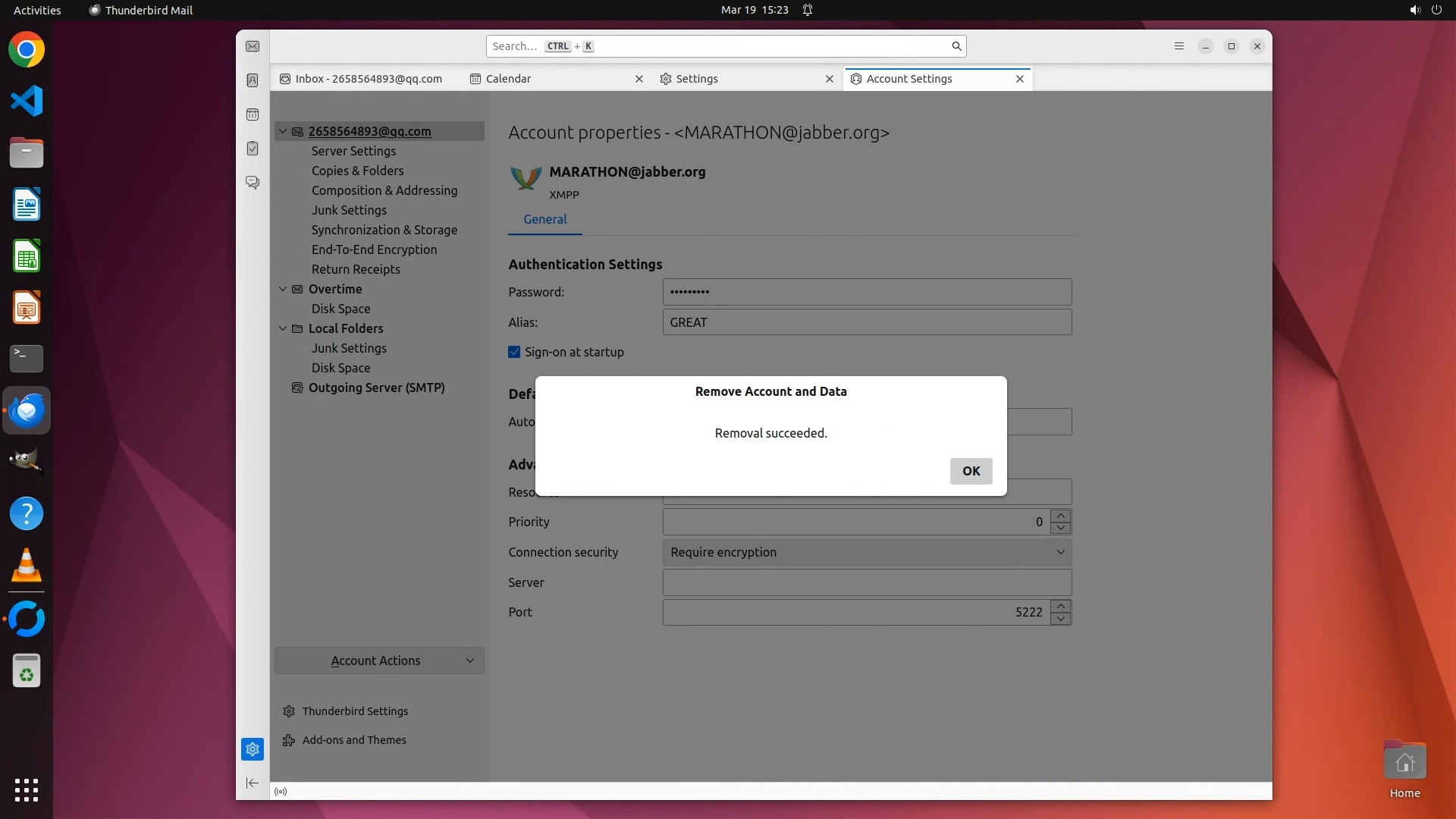1456x819 pixels.
Task: Collapse the spaces toolbar arrow icon
Action: 253,783
